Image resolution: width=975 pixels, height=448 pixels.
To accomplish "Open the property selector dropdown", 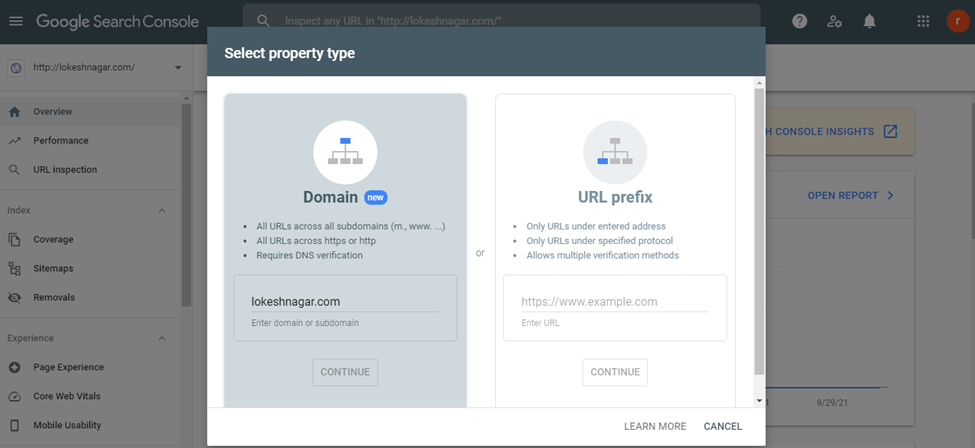I will 178,67.
